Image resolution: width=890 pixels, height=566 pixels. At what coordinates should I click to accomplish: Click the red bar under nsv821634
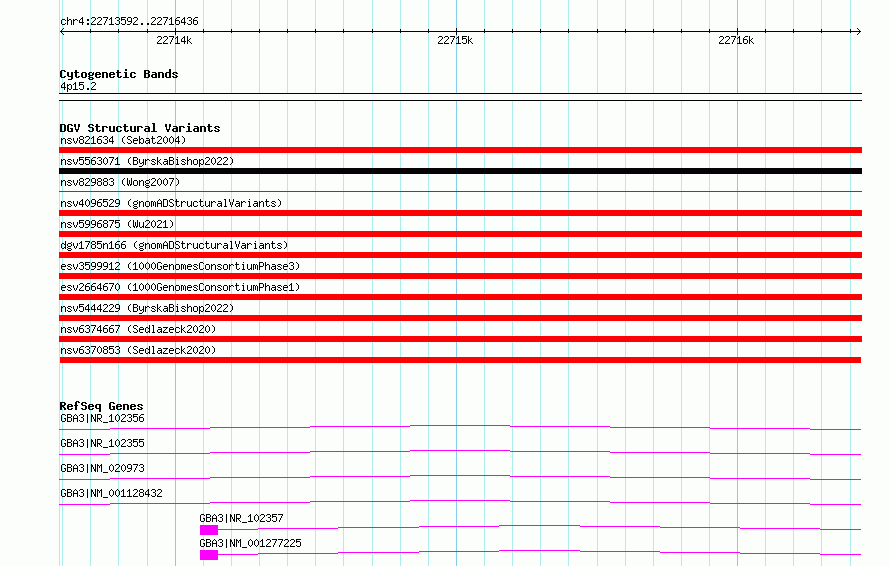click(460, 150)
